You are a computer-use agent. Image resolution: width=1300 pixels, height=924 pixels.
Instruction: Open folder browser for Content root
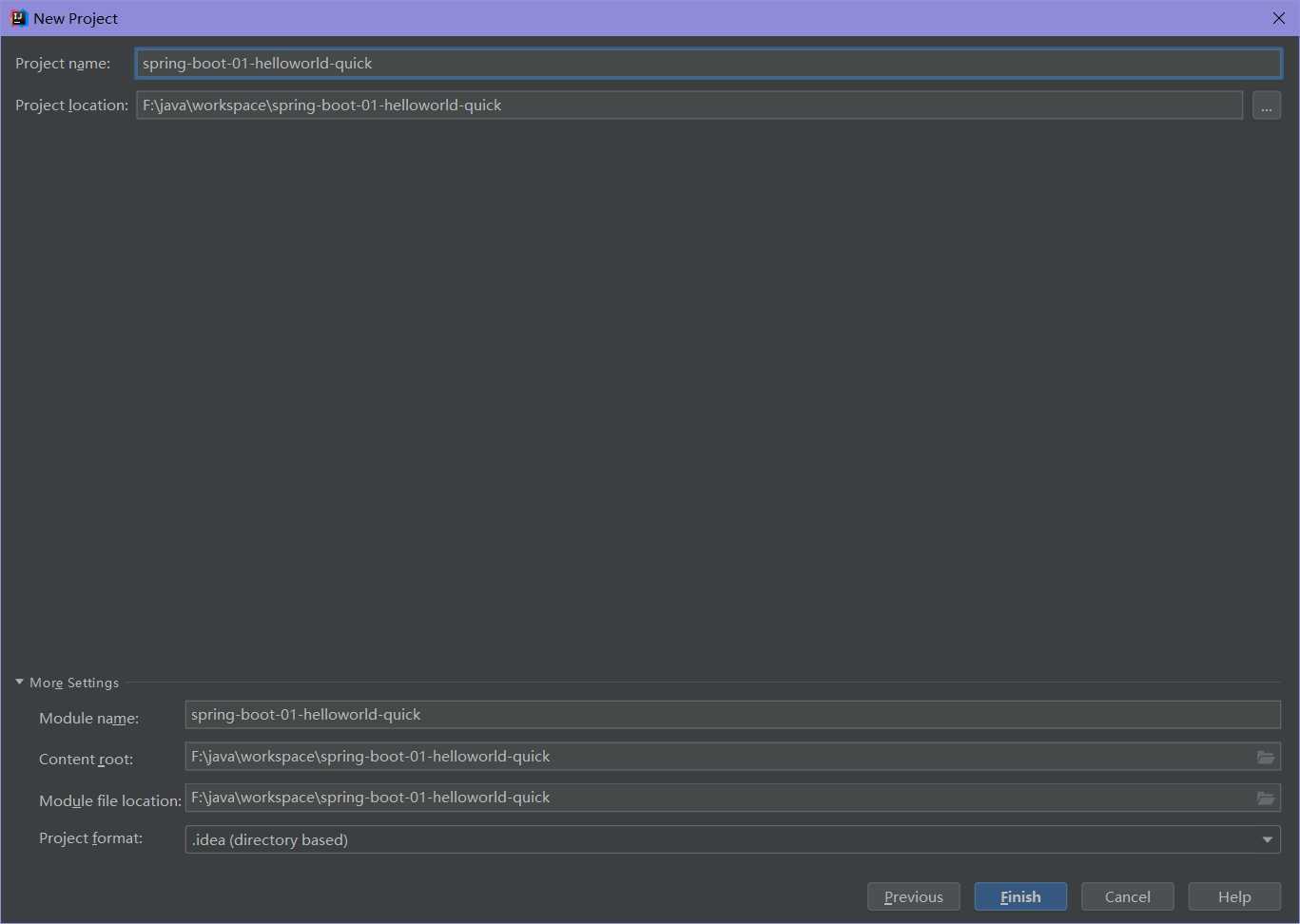(1265, 757)
